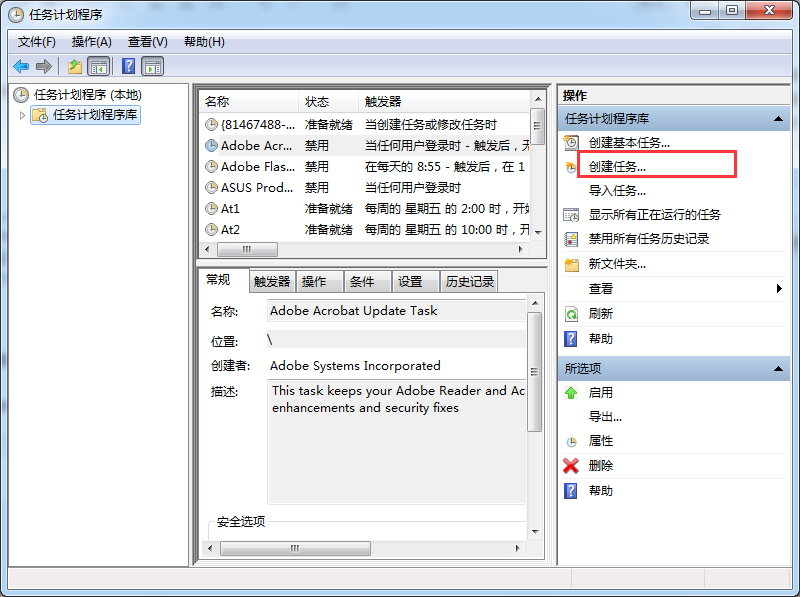This screenshot has height=597, width=800.
Task: Select 任务计划程序 (本地) tree root
Action: (87, 95)
